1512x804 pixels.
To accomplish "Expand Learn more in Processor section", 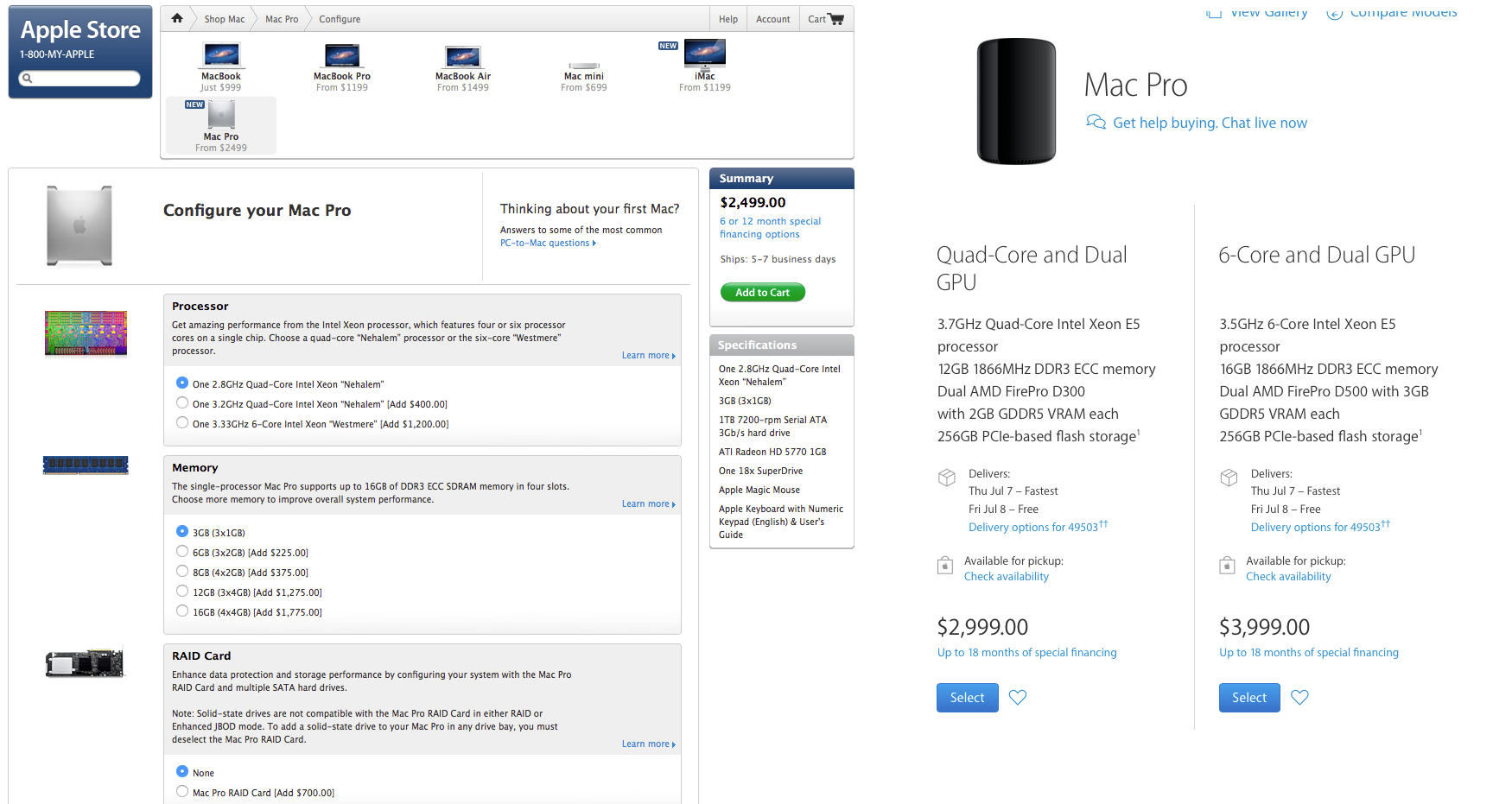I will coord(648,355).
